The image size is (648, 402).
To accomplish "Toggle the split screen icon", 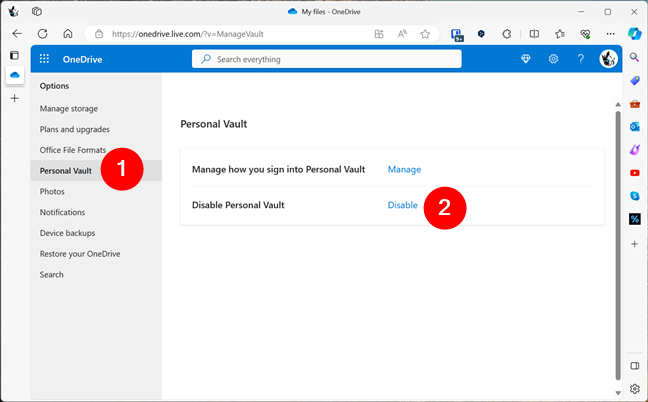I will 534,34.
